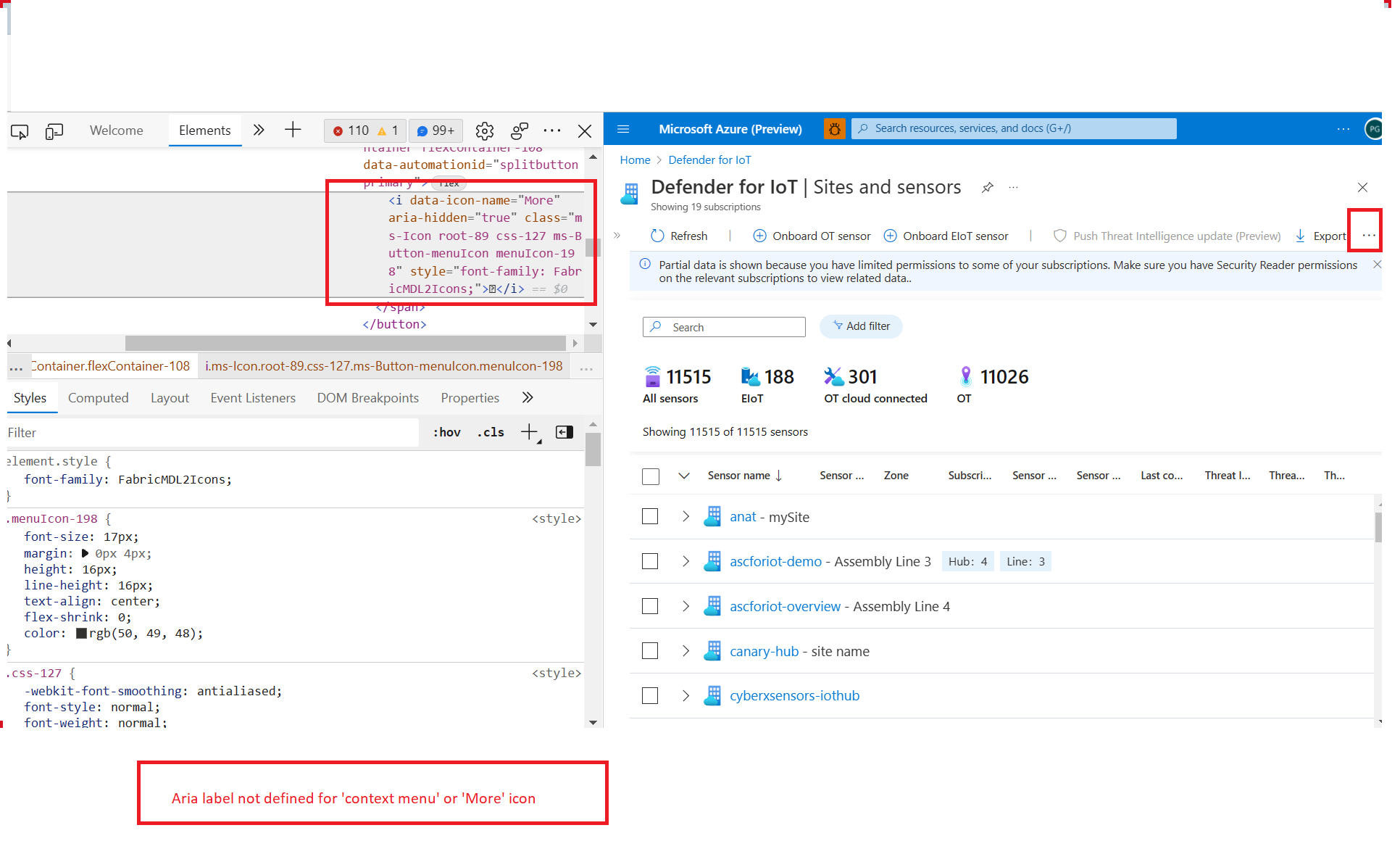
Task: Click the All sensors count tile
Action: coord(677,386)
